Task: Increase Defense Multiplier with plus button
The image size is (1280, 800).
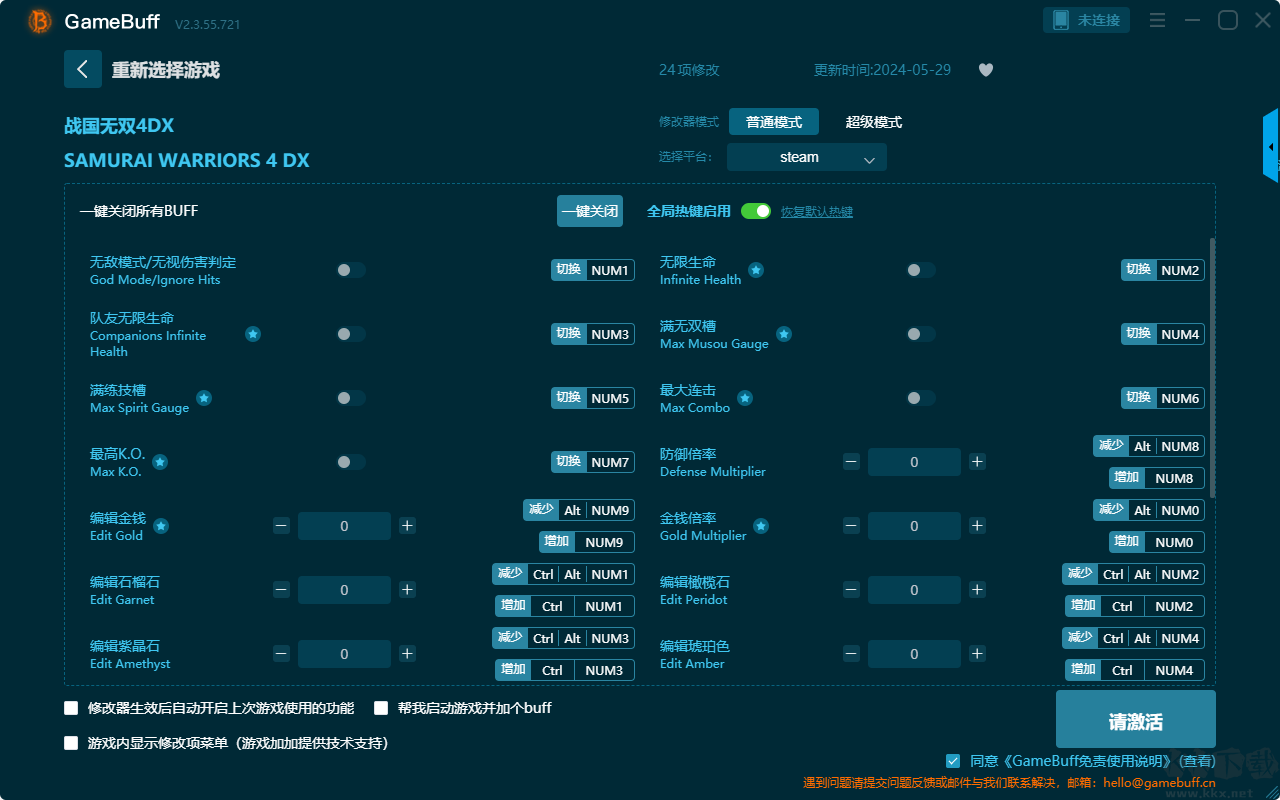Action: coord(977,462)
